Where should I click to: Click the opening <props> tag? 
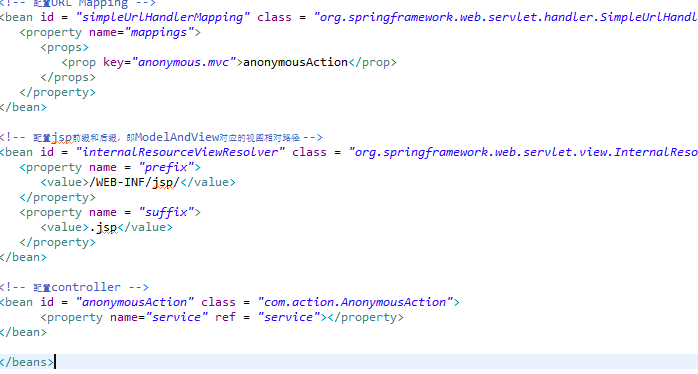click(65, 48)
